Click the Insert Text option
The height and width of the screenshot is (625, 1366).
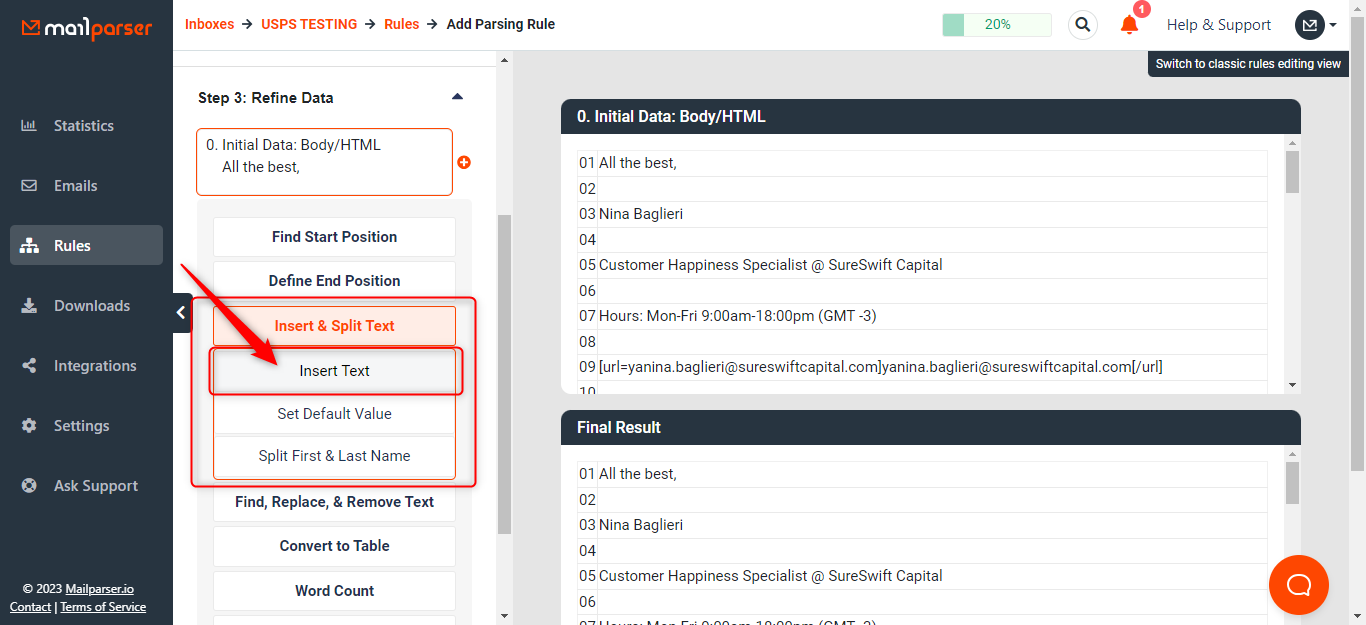(334, 370)
